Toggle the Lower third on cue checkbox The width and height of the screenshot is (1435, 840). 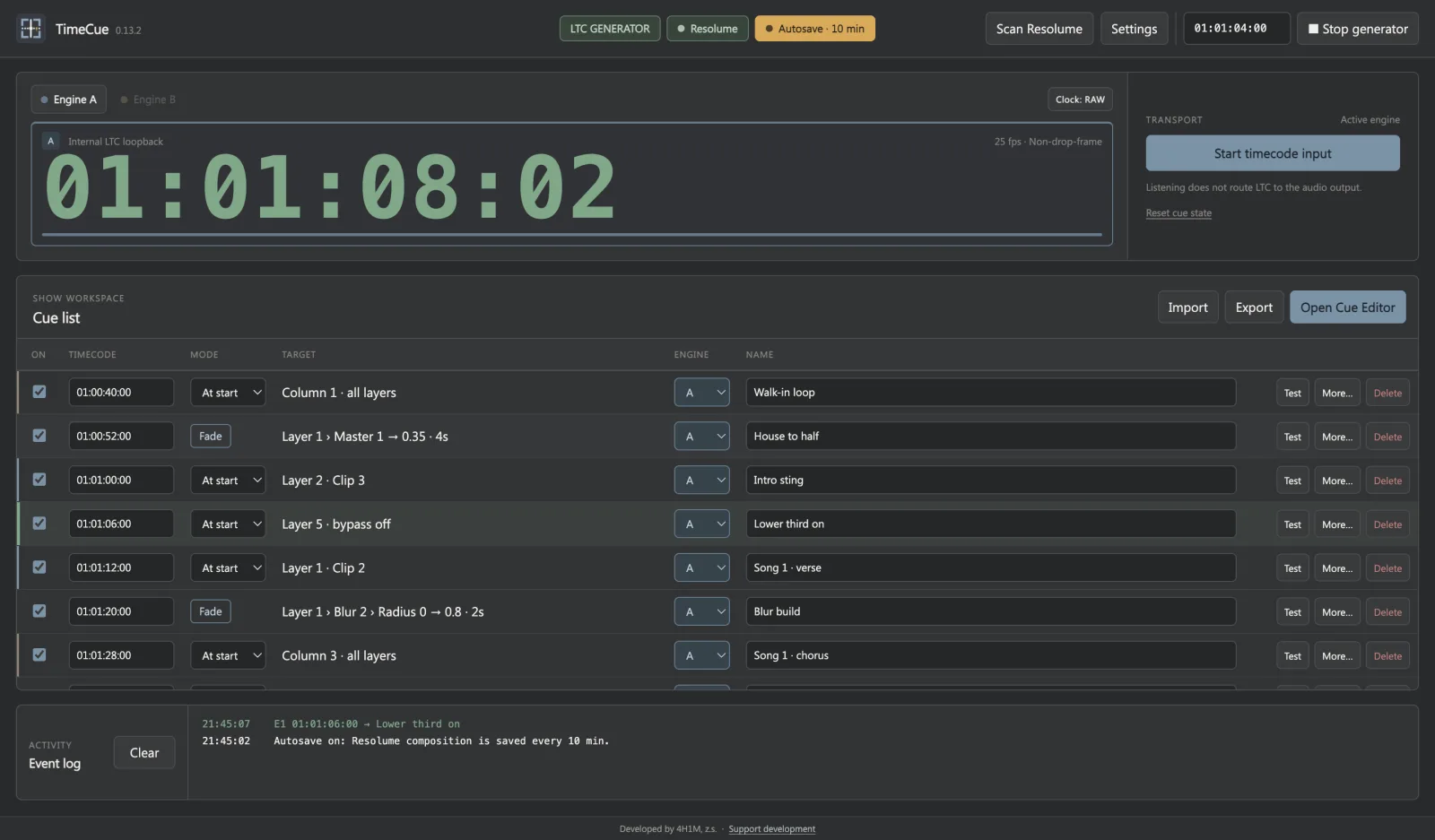pos(39,524)
